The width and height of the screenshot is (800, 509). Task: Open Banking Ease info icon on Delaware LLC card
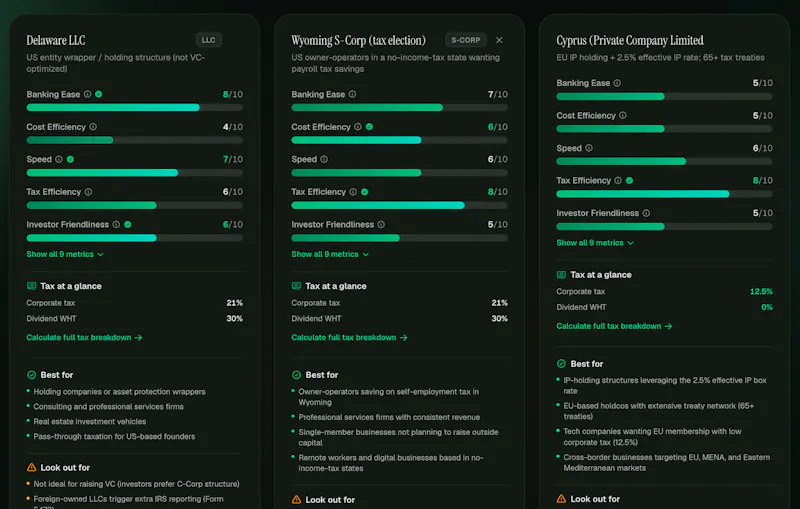pos(87,94)
